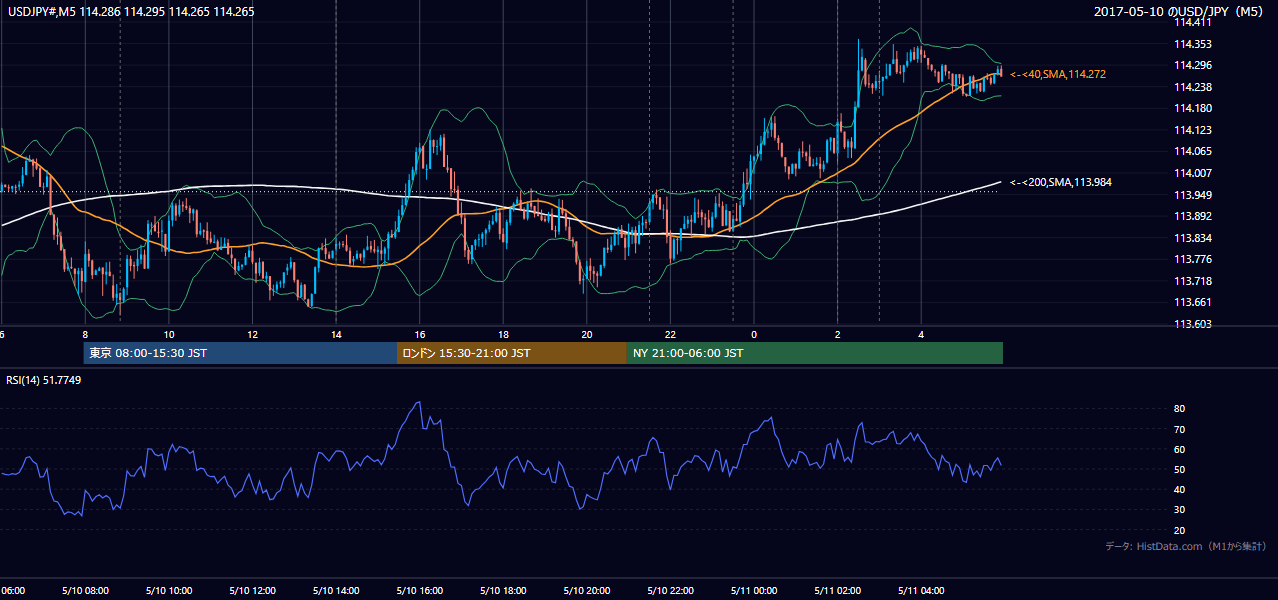Click the 5/11 02:00 bottom time label
Viewport: 1278px width, 600px height.
(838, 591)
